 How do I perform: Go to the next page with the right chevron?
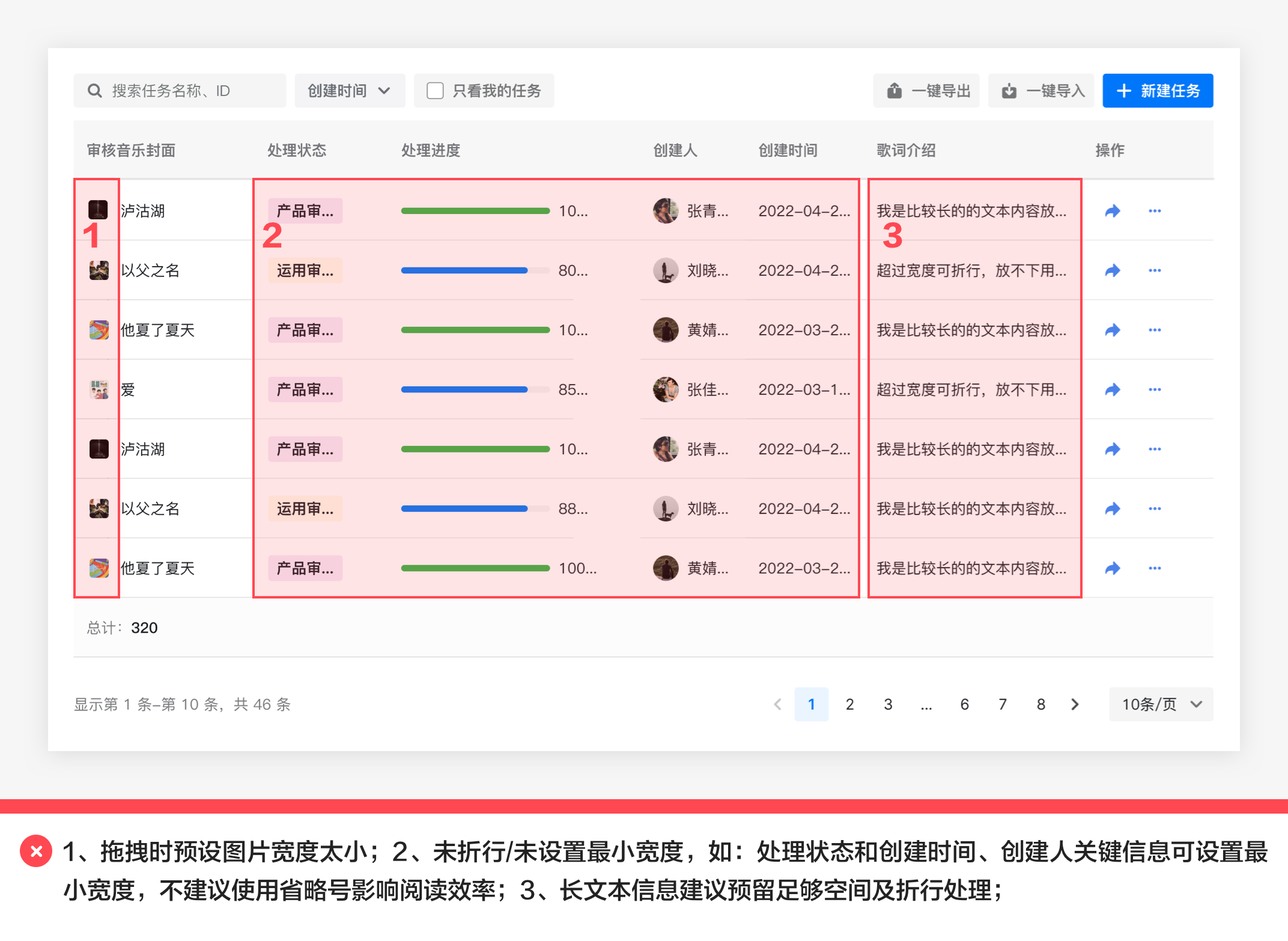[x=1075, y=704]
